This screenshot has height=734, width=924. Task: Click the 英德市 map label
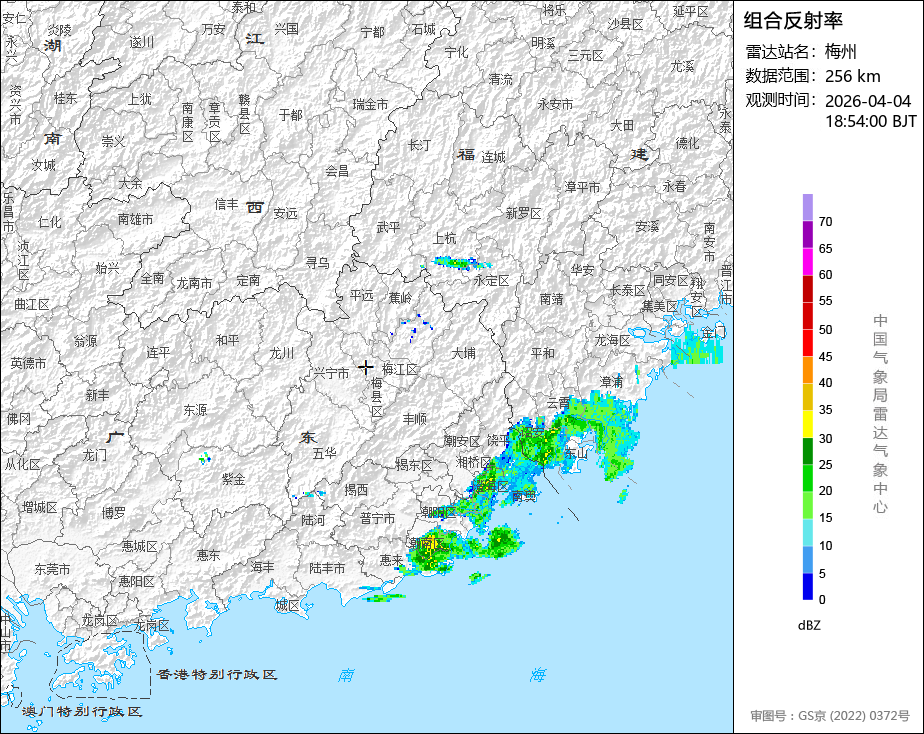click(28, 363)
